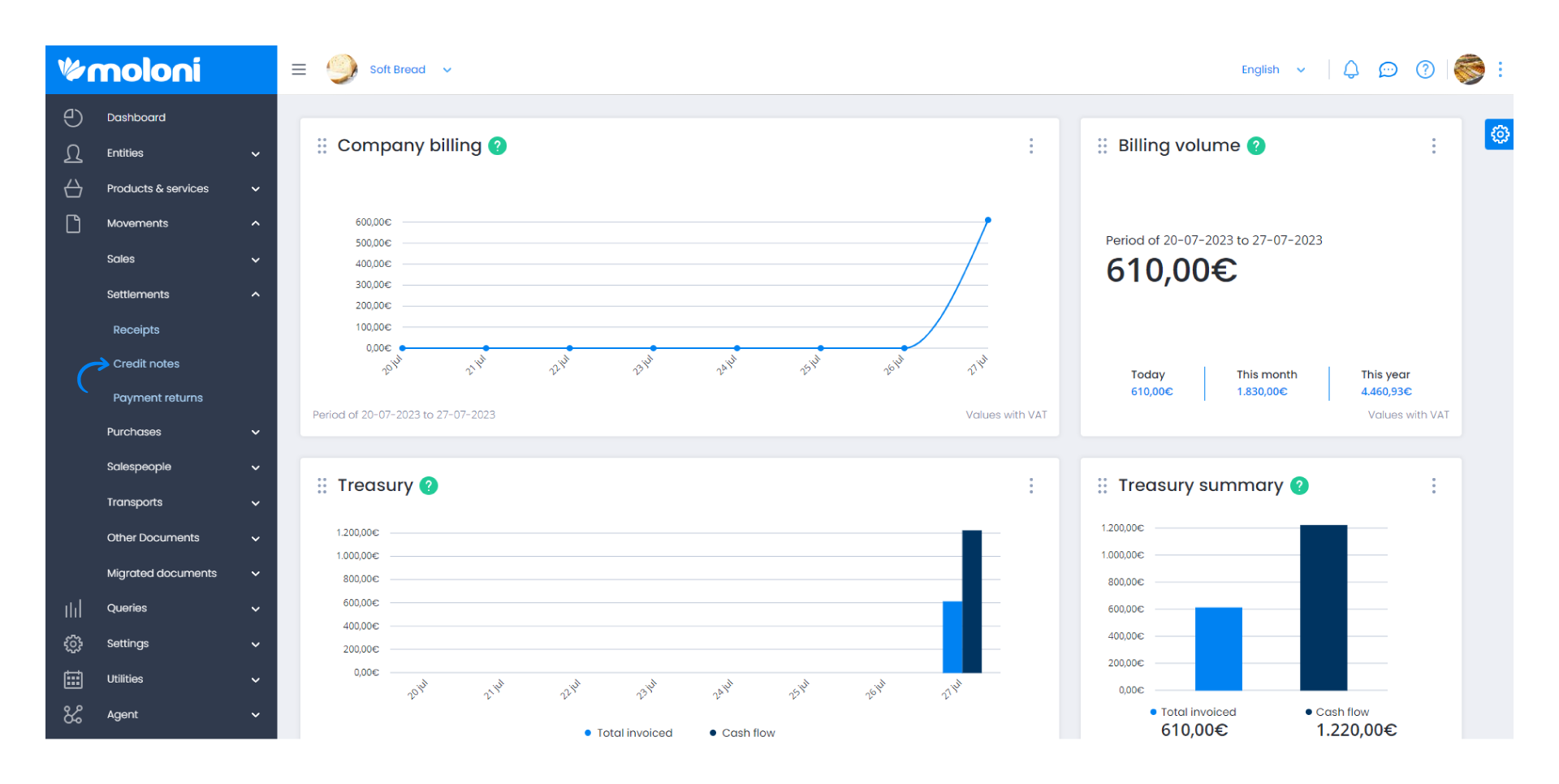This screenshot has width=1559, height=784.
Task: Toggle Total invoiced legend in Treasury summary
Action: [1193, 712]
